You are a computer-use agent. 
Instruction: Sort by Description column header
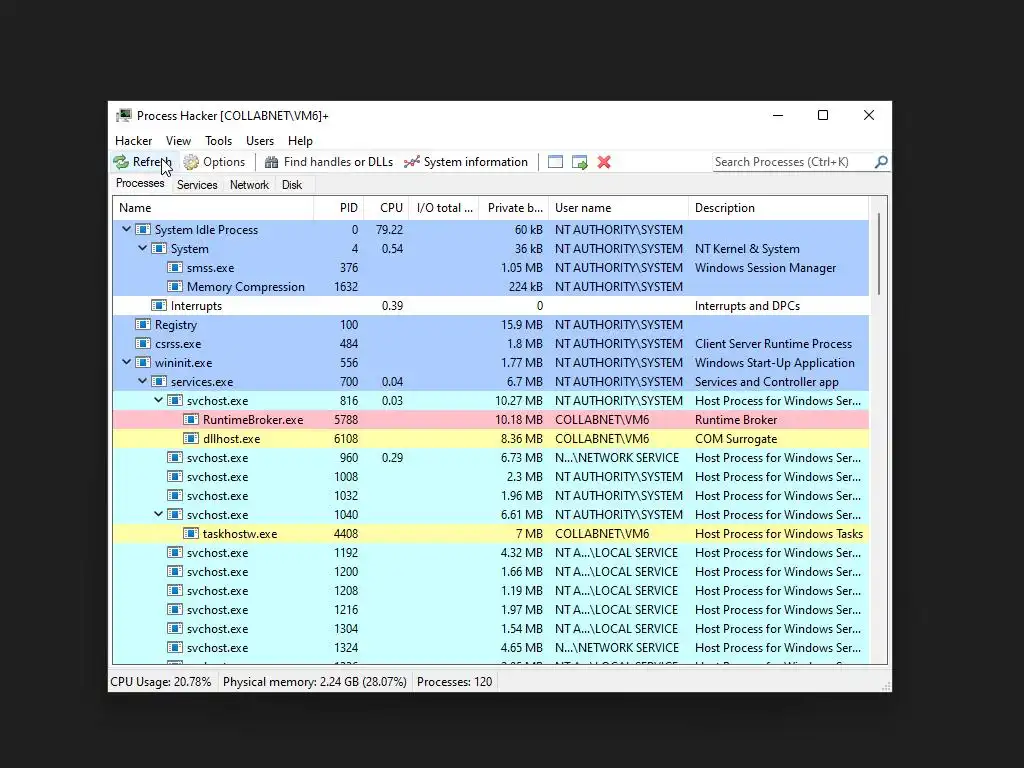point(778,208)
